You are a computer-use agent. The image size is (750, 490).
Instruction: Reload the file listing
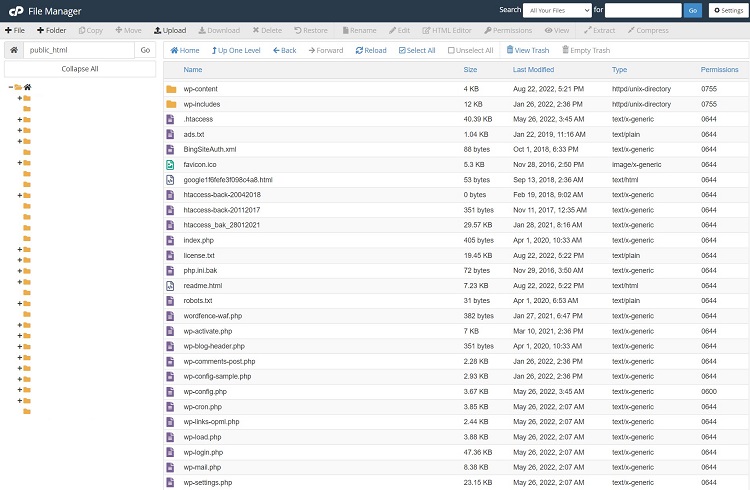[x=371, y=50]
